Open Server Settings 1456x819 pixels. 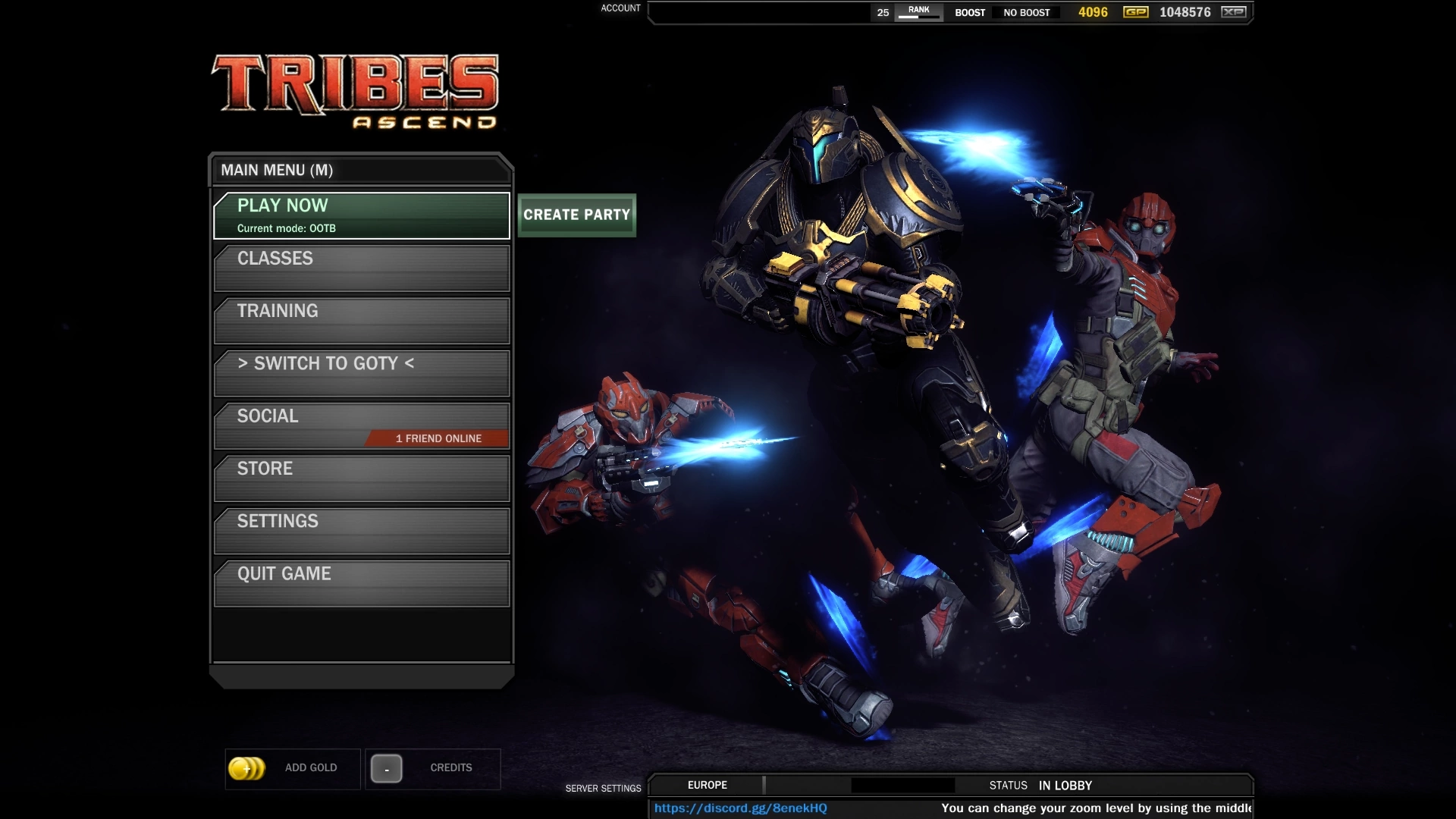coord(603,789)
